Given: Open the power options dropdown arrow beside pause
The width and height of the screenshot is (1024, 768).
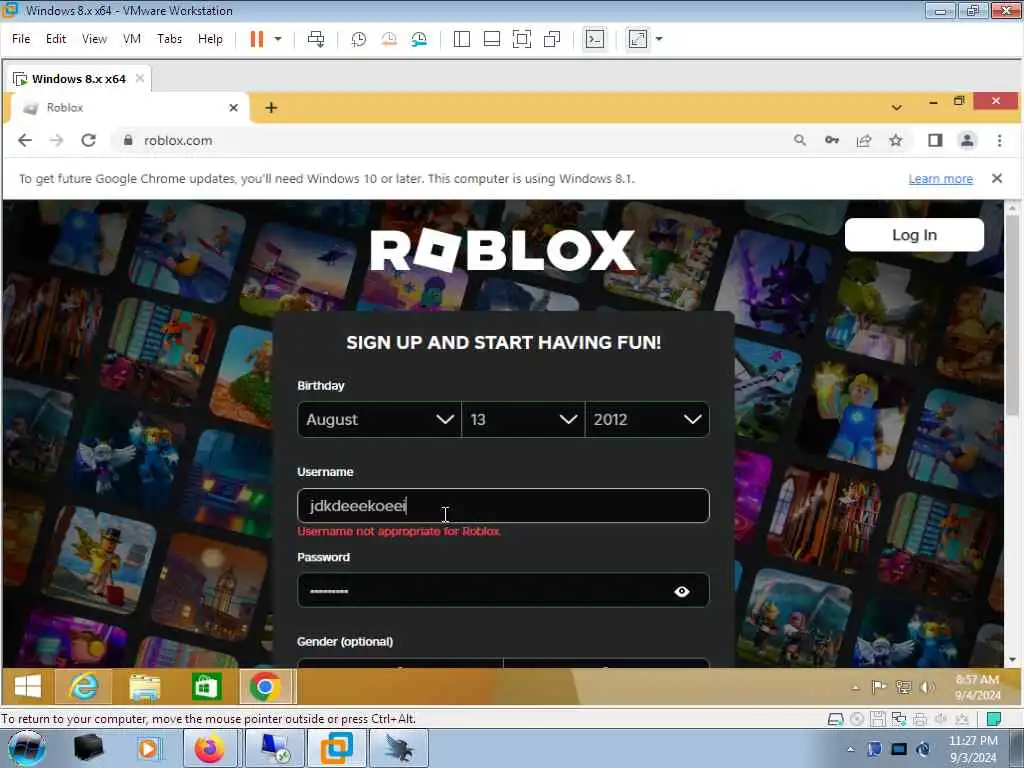Looking at the screenshot, I should point(278,39).
